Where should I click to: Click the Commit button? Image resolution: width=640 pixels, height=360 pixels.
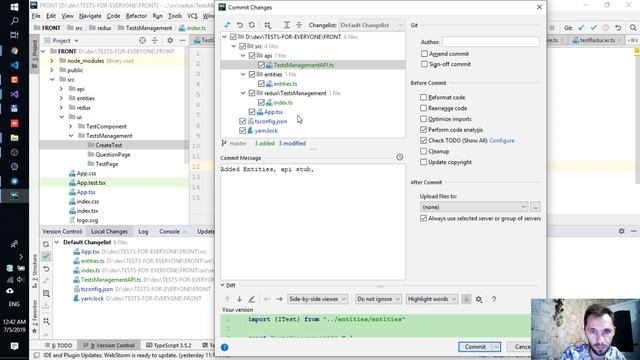(475, 347)
